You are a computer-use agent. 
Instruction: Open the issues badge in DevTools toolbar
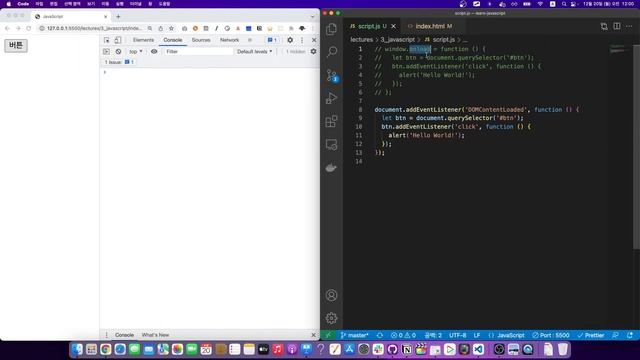click(272, 40)
